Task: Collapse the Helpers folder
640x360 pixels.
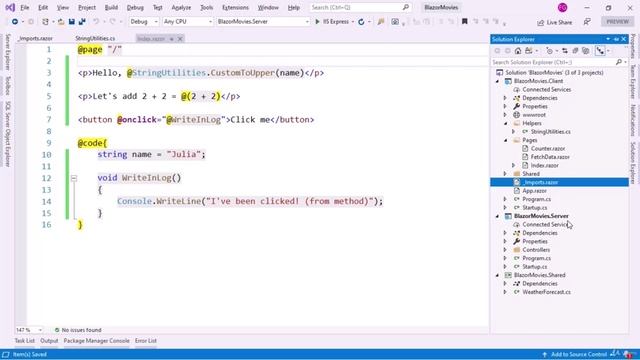Action: tap(505, 123)
